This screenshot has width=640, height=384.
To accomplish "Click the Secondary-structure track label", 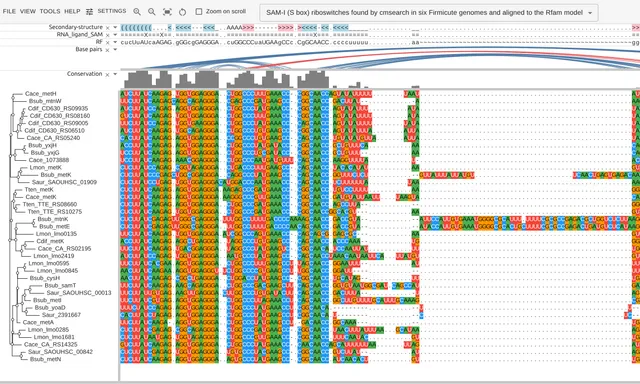I will pyautogui.click(x=76, y=27).
